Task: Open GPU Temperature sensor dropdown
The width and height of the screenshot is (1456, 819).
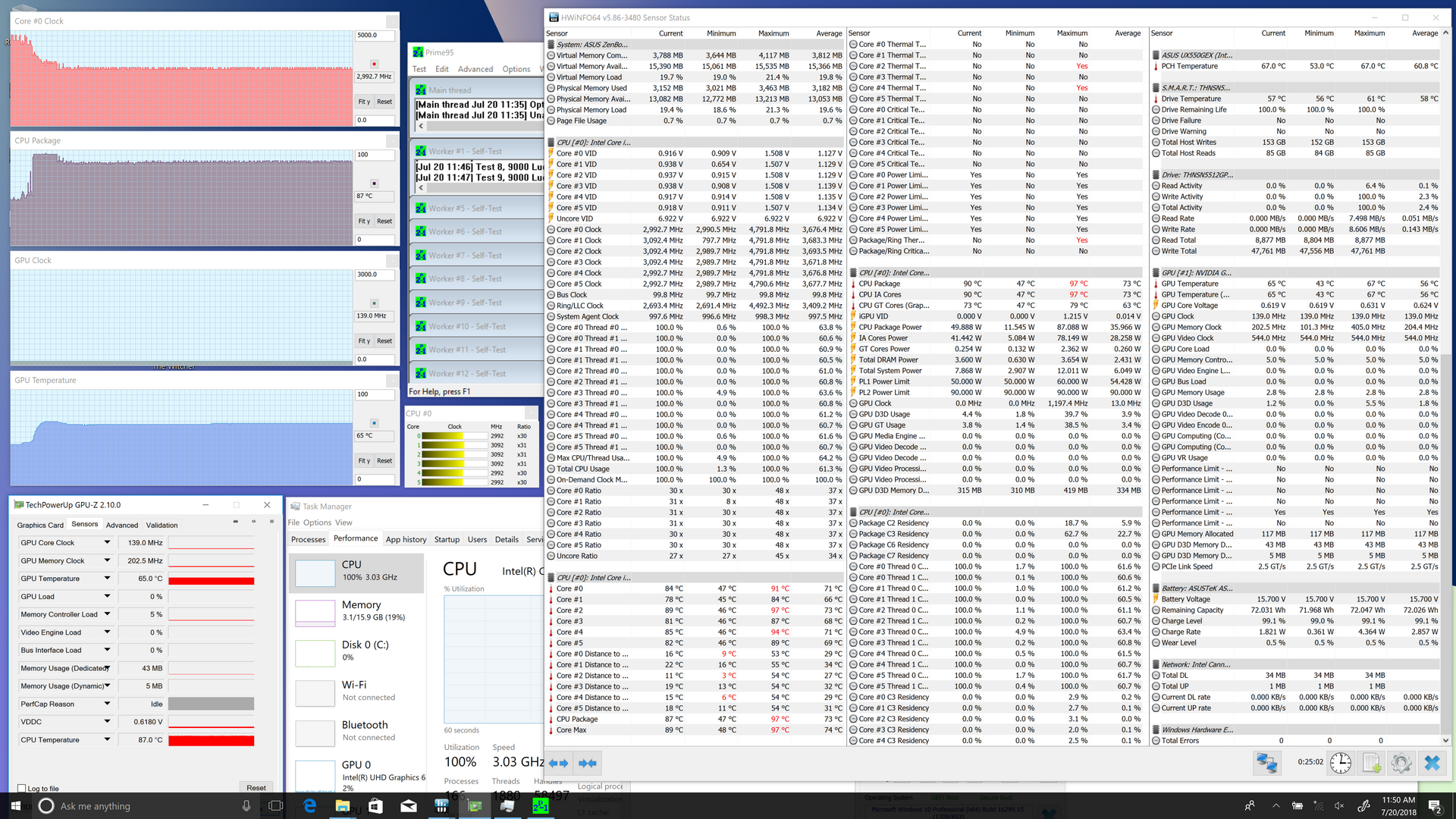Action: [107, 579]
